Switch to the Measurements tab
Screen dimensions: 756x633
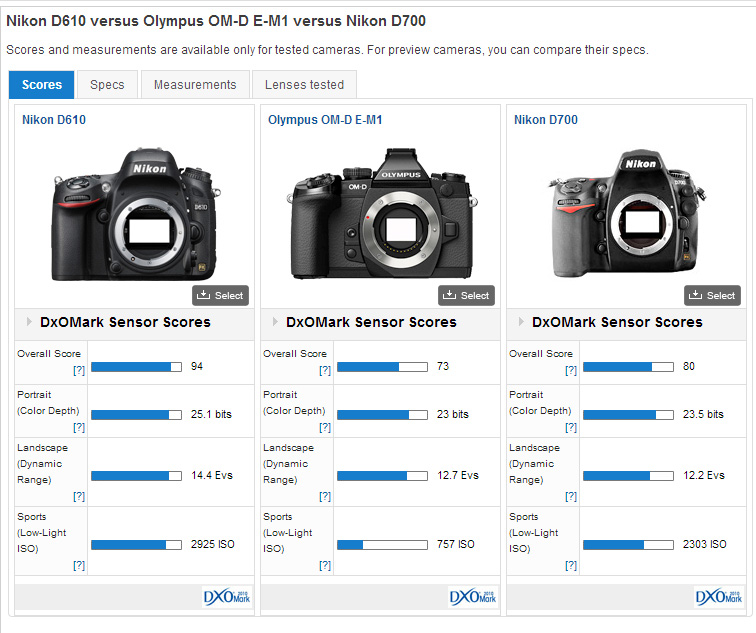(x=195, y=85)
